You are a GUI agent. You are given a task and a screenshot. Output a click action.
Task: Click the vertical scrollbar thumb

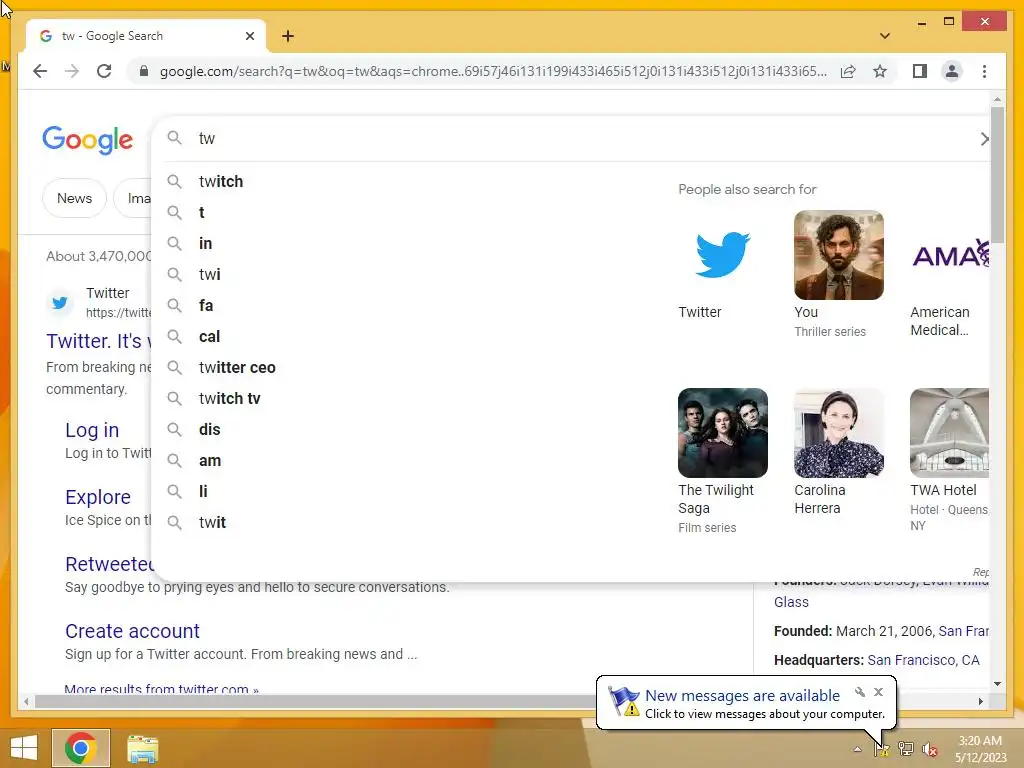pos(997,173)
